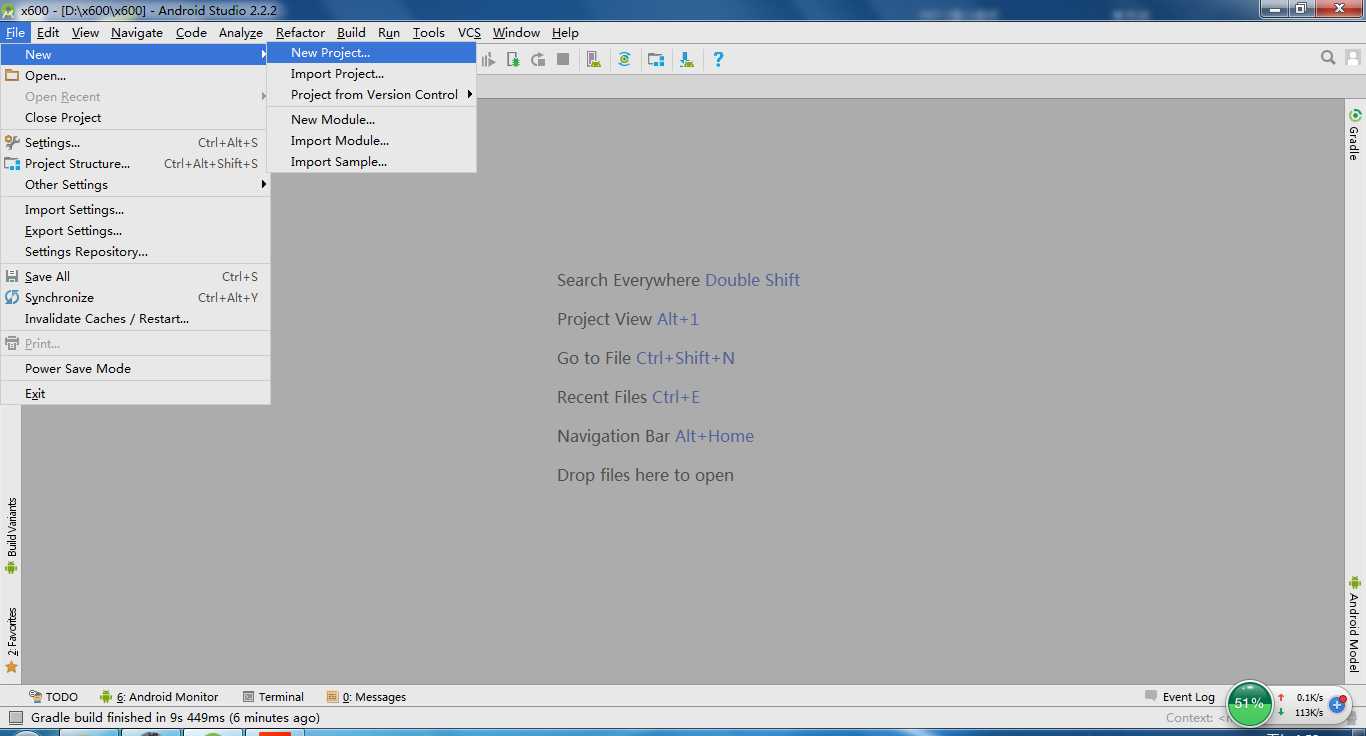This screenshot has height=736, width=1366.
Task: Select Close Project in the File menu
Action: click(135, 118)
